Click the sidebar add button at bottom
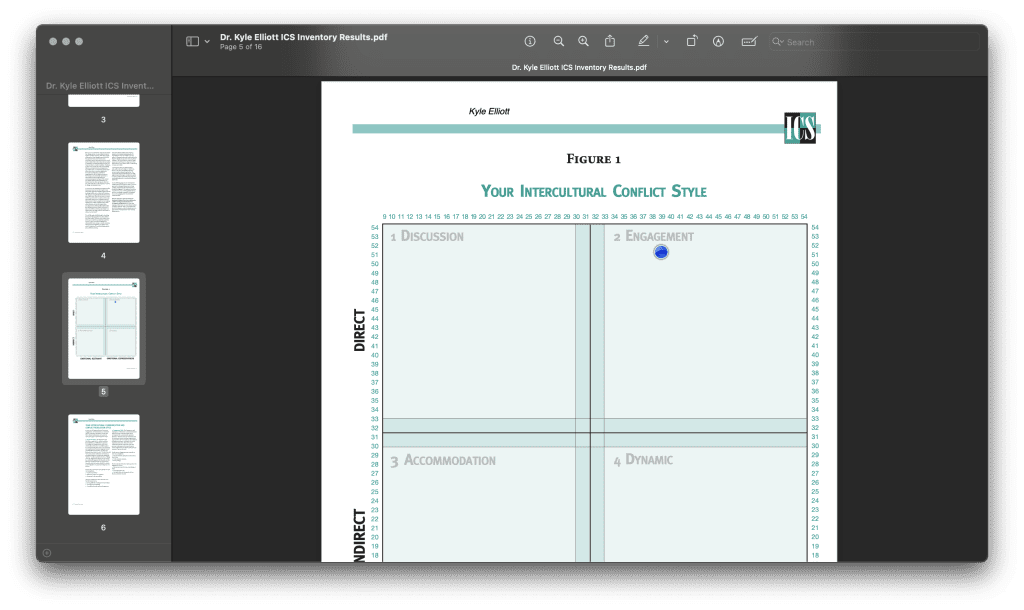The width and height of the screenshot is (1024, 610). 47,552
